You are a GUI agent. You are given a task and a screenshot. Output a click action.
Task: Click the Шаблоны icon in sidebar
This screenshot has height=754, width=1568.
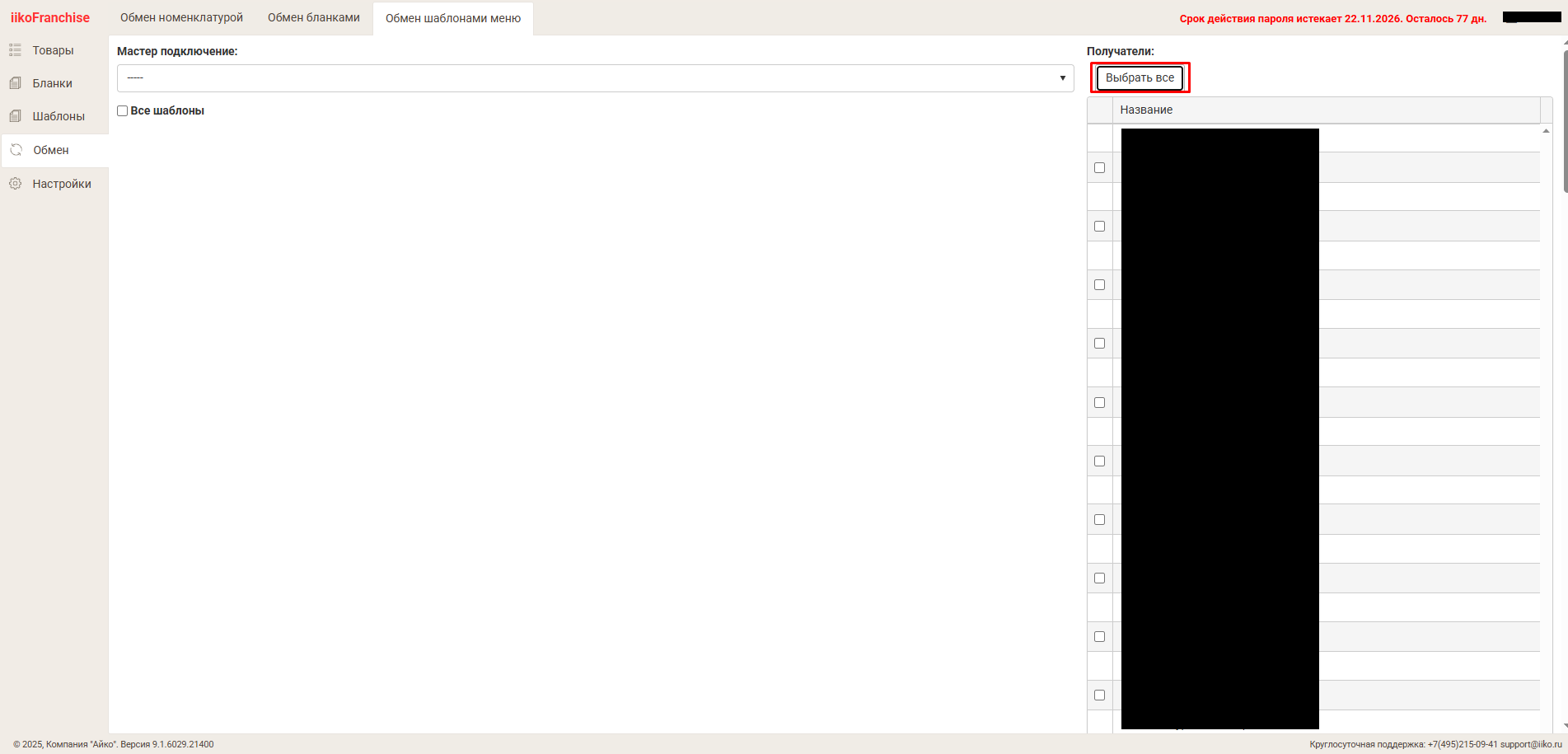[x=15, y=116]
